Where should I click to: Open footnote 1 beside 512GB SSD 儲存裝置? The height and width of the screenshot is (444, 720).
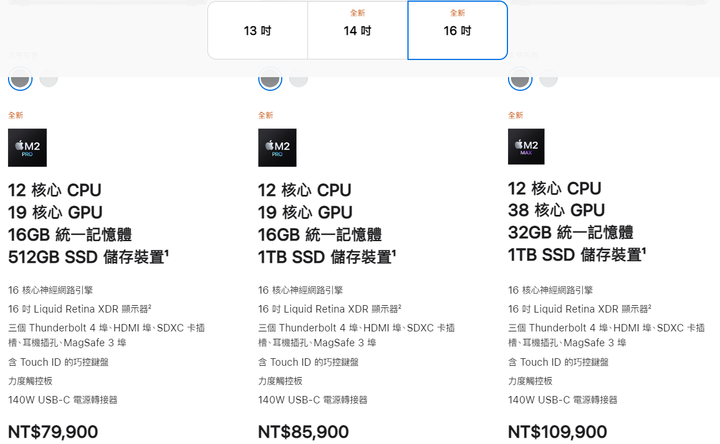coord(166,252)
